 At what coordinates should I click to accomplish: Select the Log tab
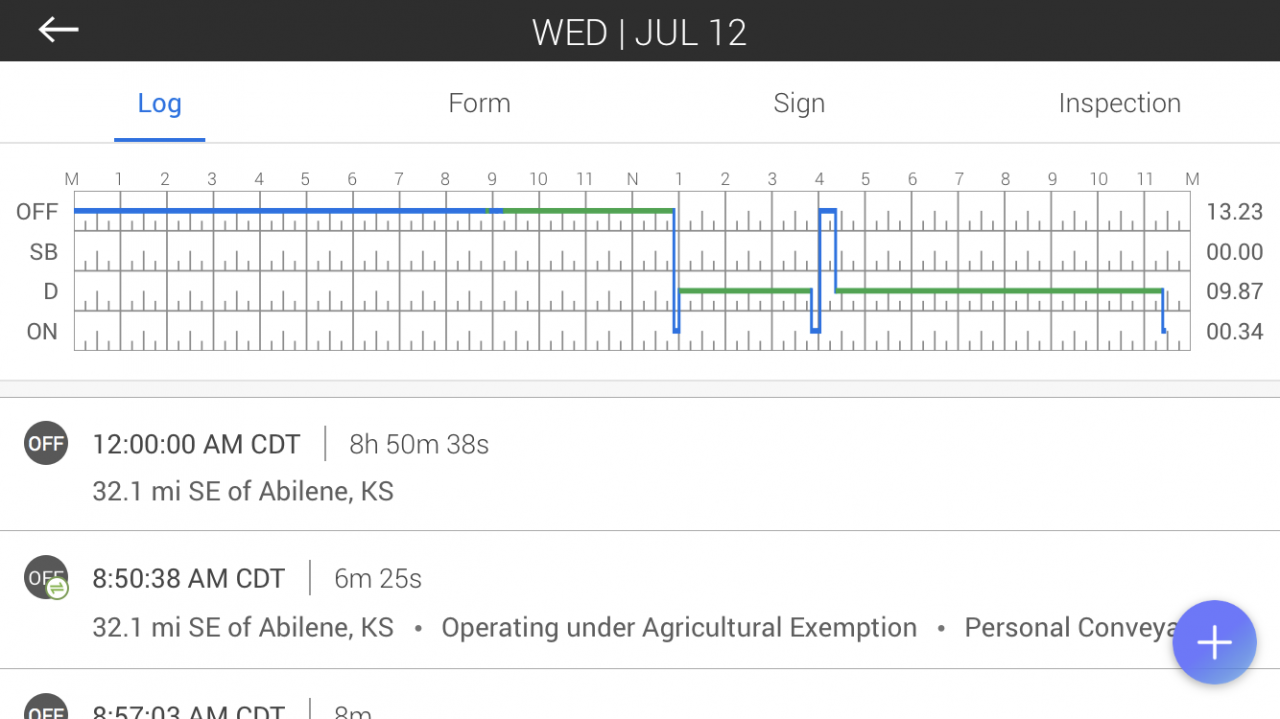159,103
